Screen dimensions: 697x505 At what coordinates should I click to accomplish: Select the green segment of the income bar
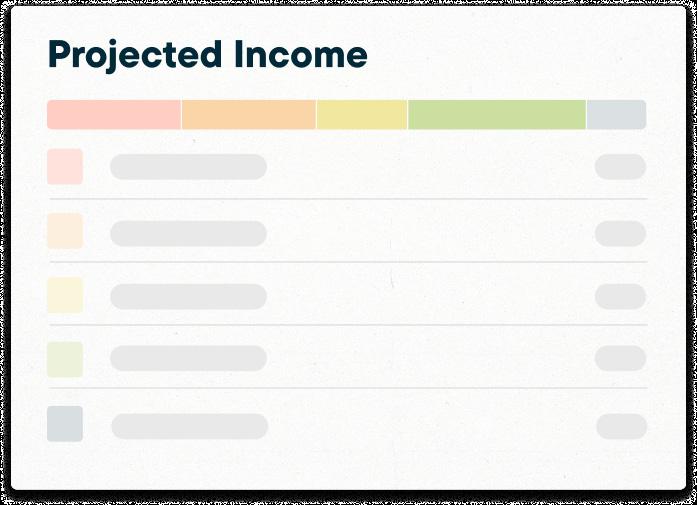pyautogui.click(x=497, y=115)
